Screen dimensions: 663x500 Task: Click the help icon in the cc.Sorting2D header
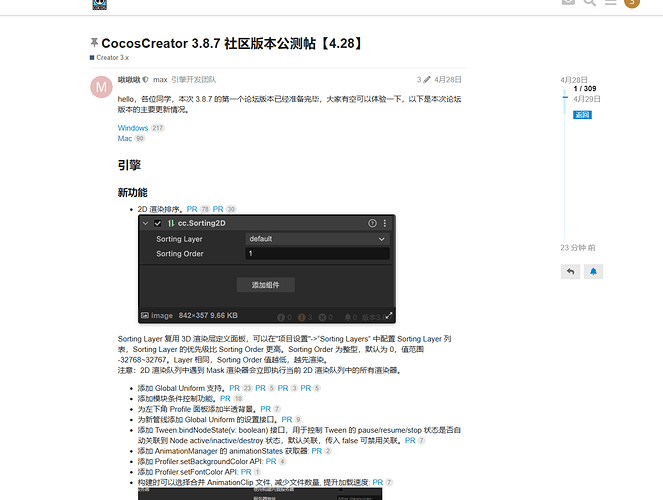point(372,223)
